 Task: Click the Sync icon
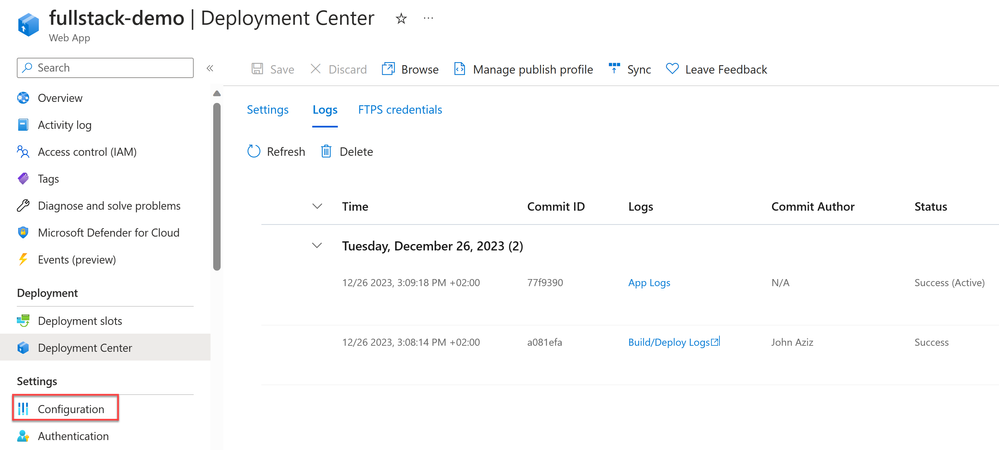[614, 68]
